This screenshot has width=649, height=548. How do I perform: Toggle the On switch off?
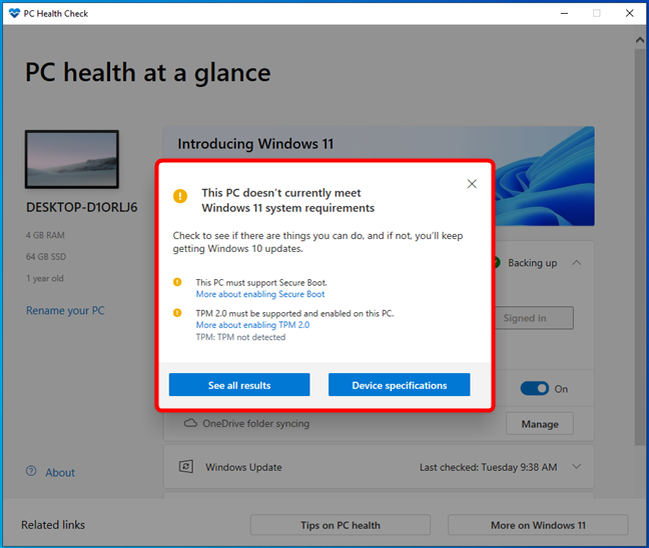pyautogui.click(x=534, y=389)
